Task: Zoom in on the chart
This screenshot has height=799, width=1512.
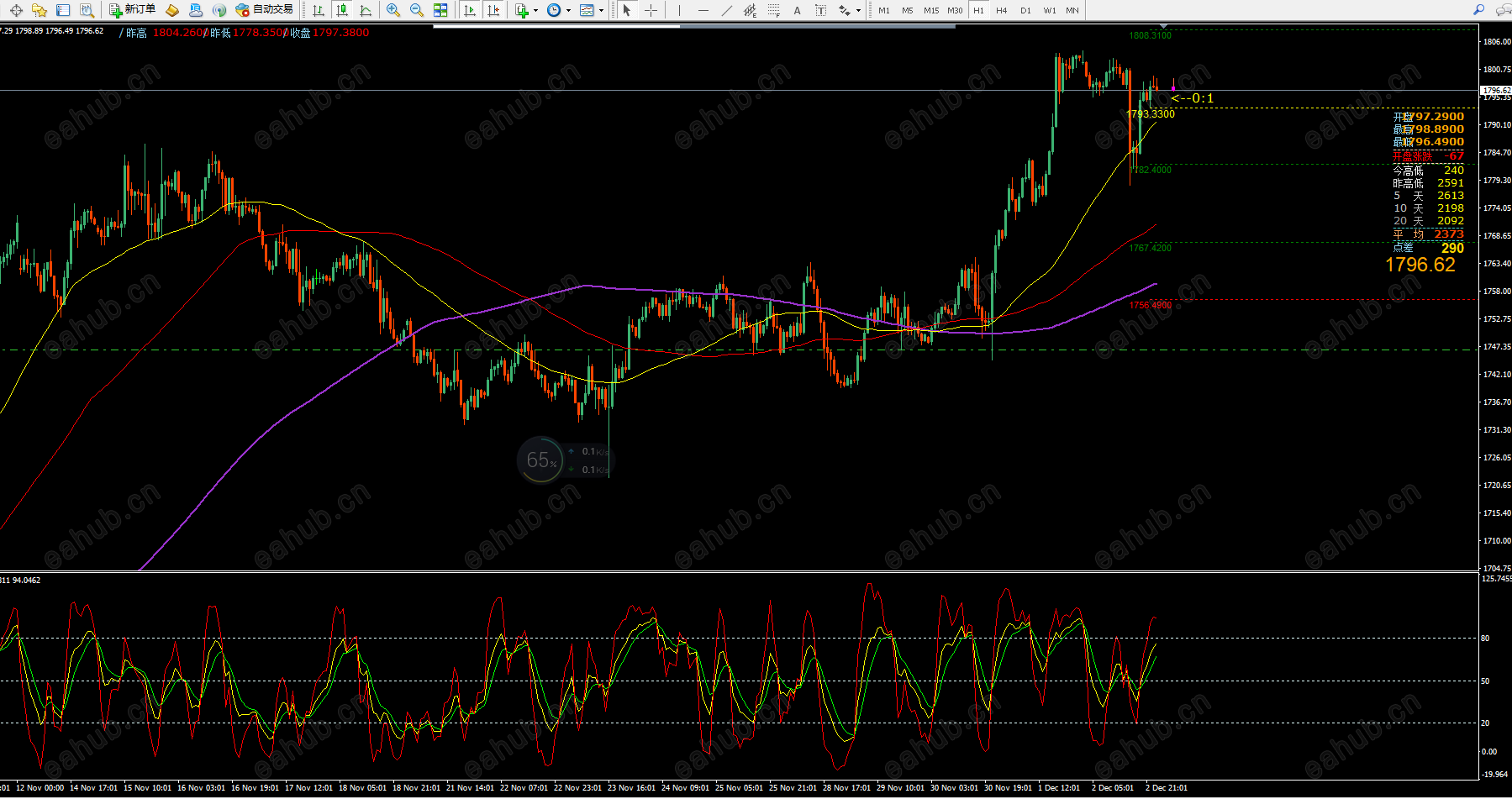Action: click(392, 10)
